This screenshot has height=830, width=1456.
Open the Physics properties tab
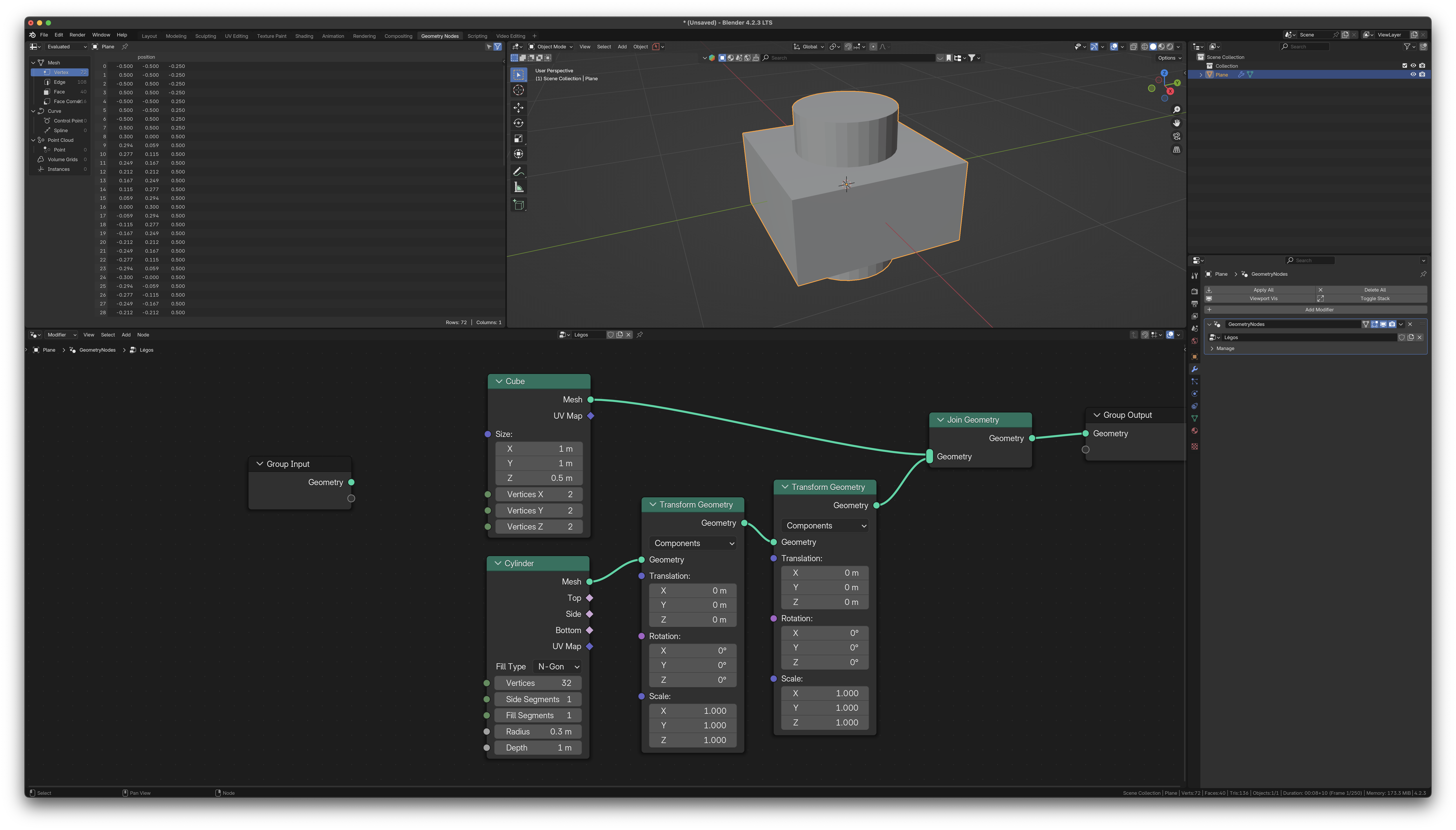(1194, 394)
